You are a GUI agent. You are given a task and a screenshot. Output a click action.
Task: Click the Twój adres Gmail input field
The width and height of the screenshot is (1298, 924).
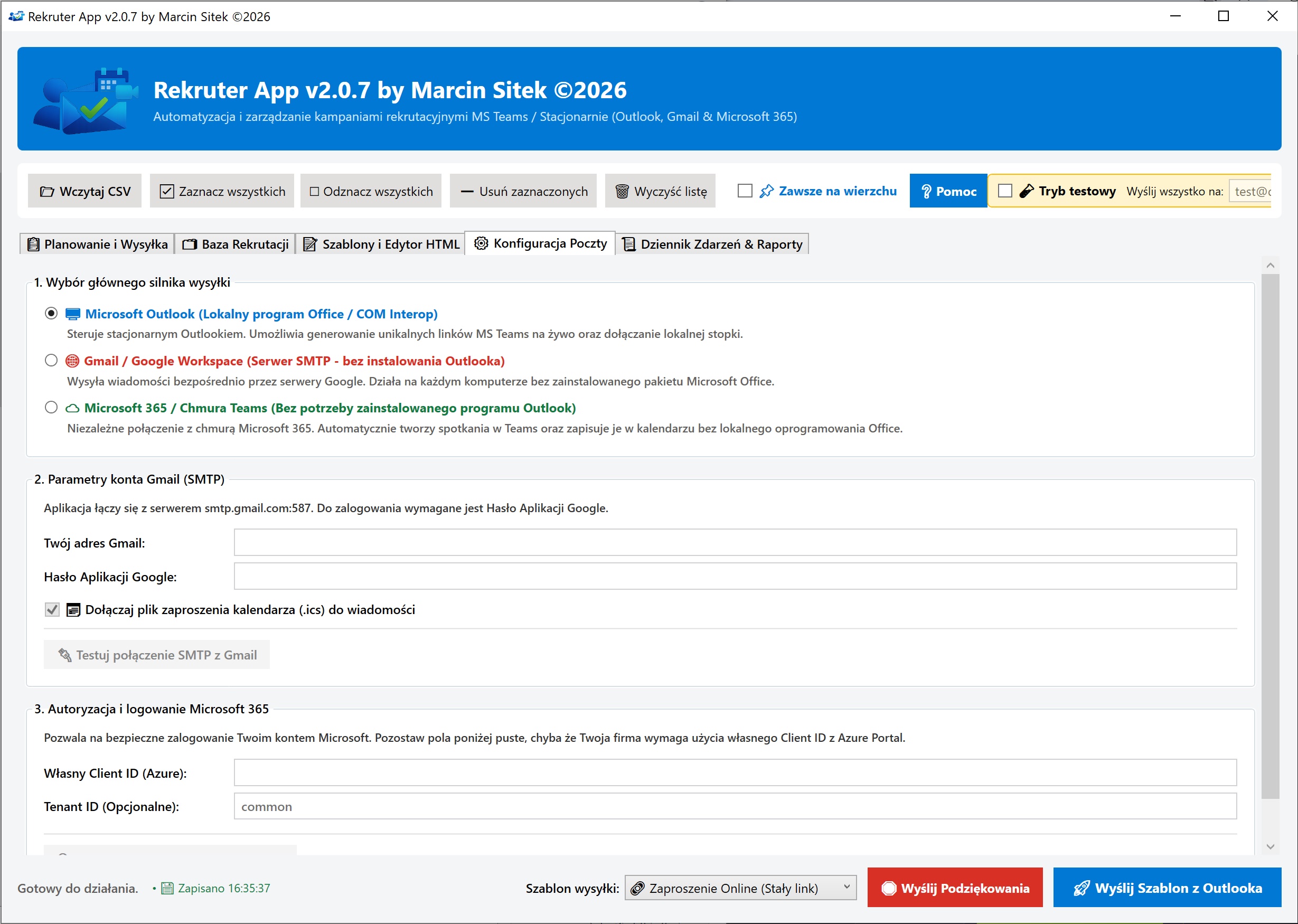tap(735, 542)
